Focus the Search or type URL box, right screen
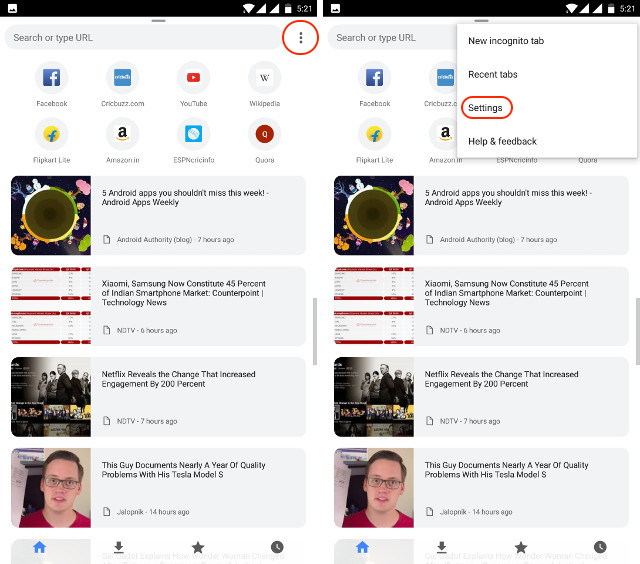Screen dimensions: 640x564 [392, 38]
